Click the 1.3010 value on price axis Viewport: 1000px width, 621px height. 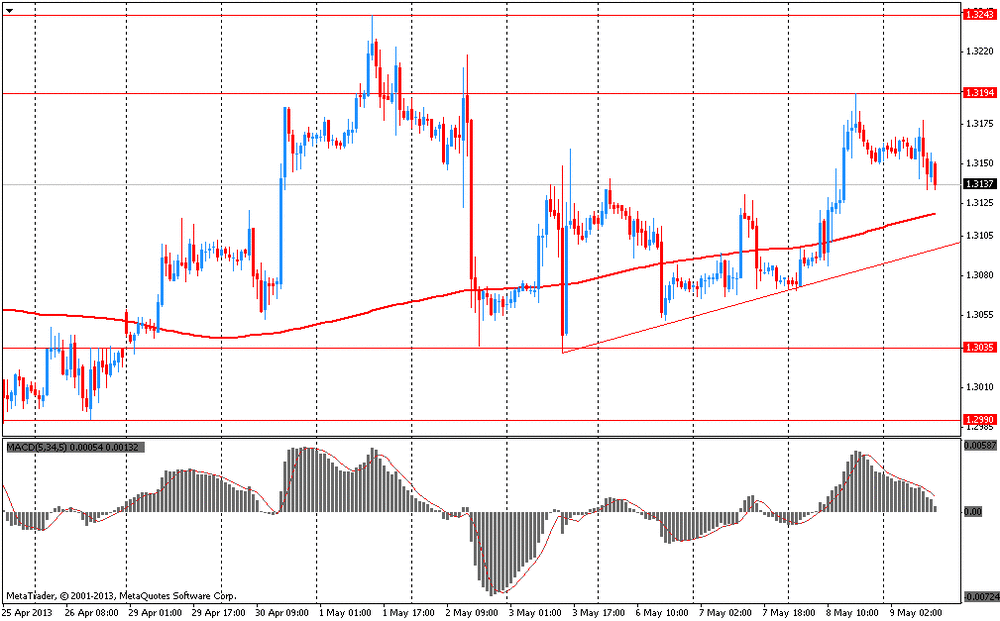click(x=980, y=387)
